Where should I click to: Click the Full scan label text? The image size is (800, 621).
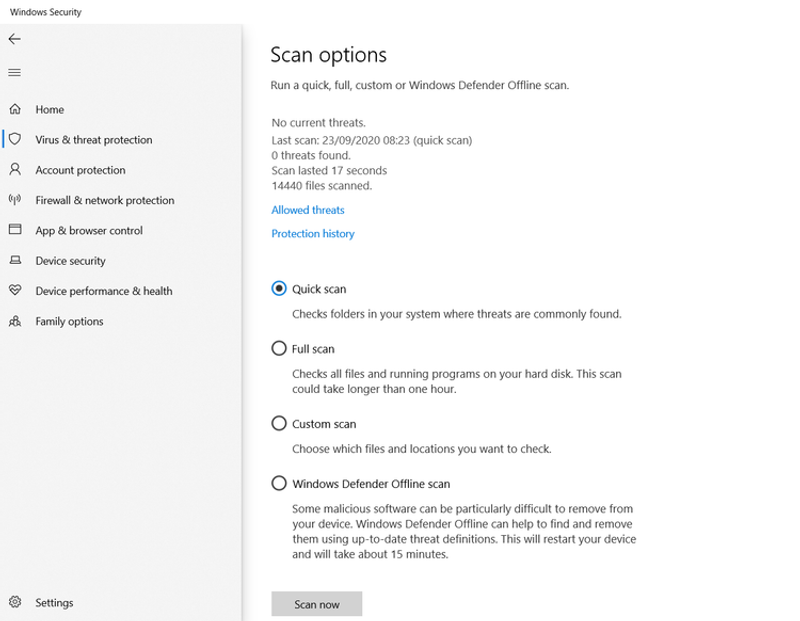(313, 349)
